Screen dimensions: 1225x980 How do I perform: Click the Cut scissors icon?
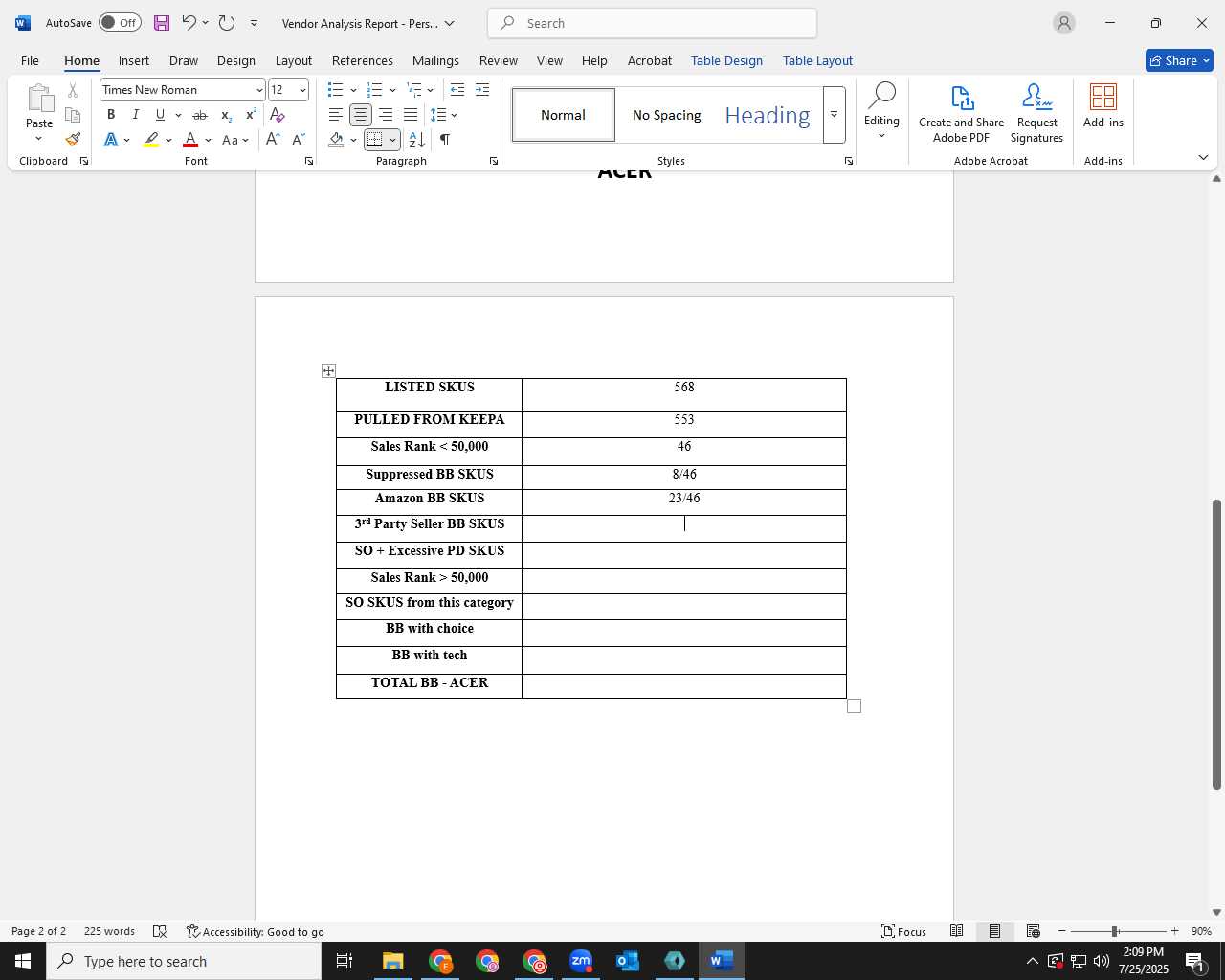[73, 91]
